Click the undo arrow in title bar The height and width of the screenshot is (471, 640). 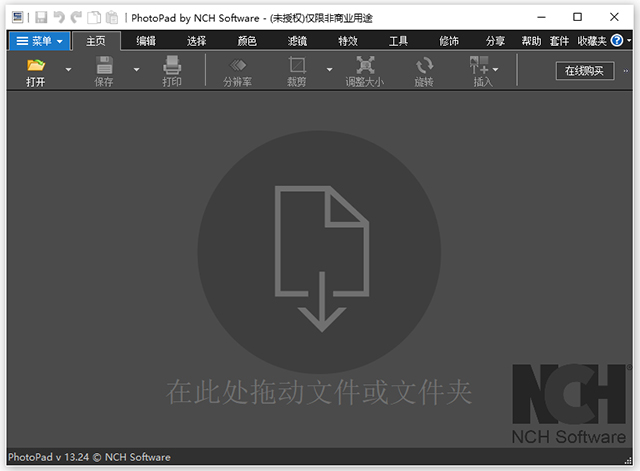coord(59,17)
